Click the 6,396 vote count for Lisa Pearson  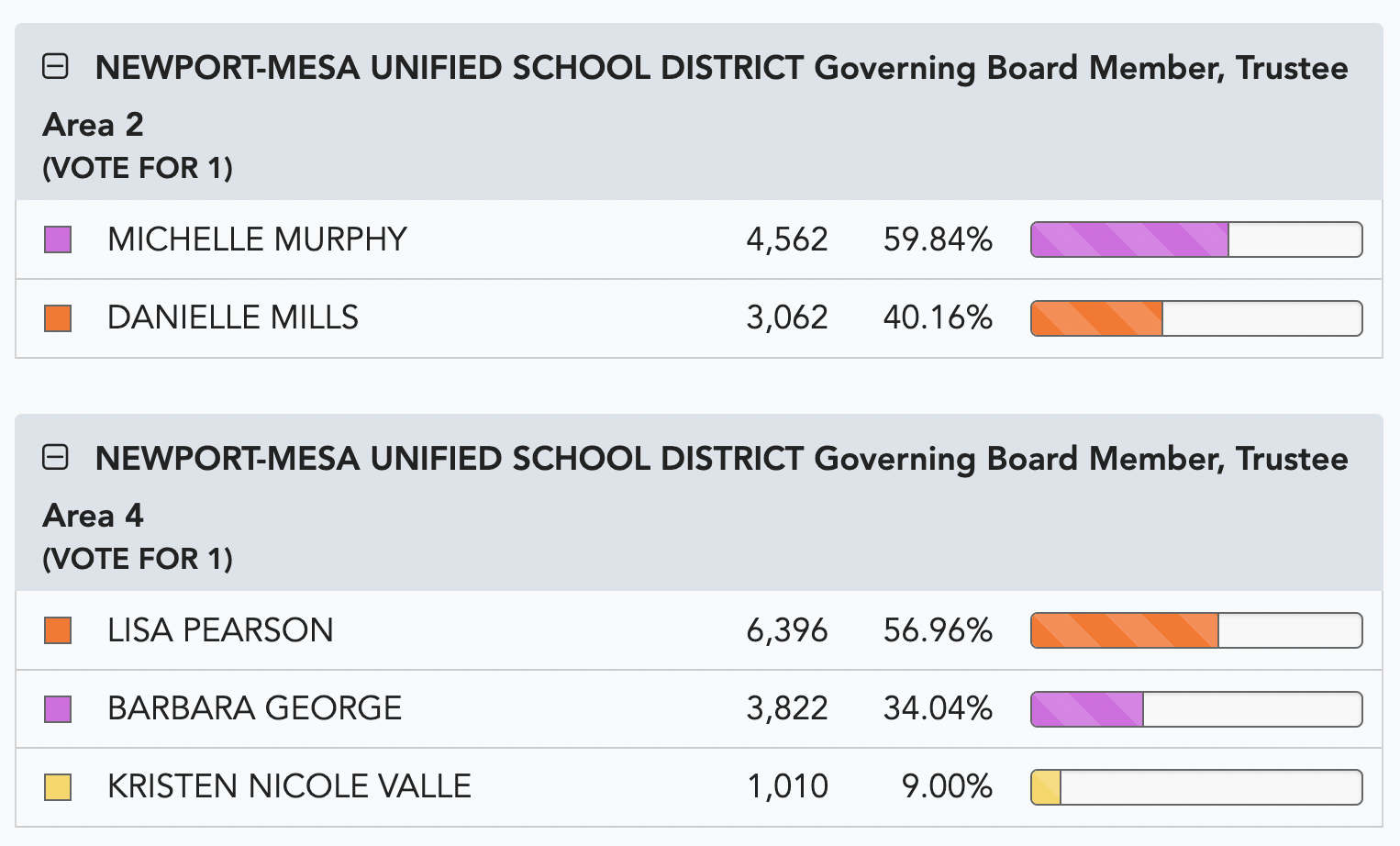[x=787, y=630]
